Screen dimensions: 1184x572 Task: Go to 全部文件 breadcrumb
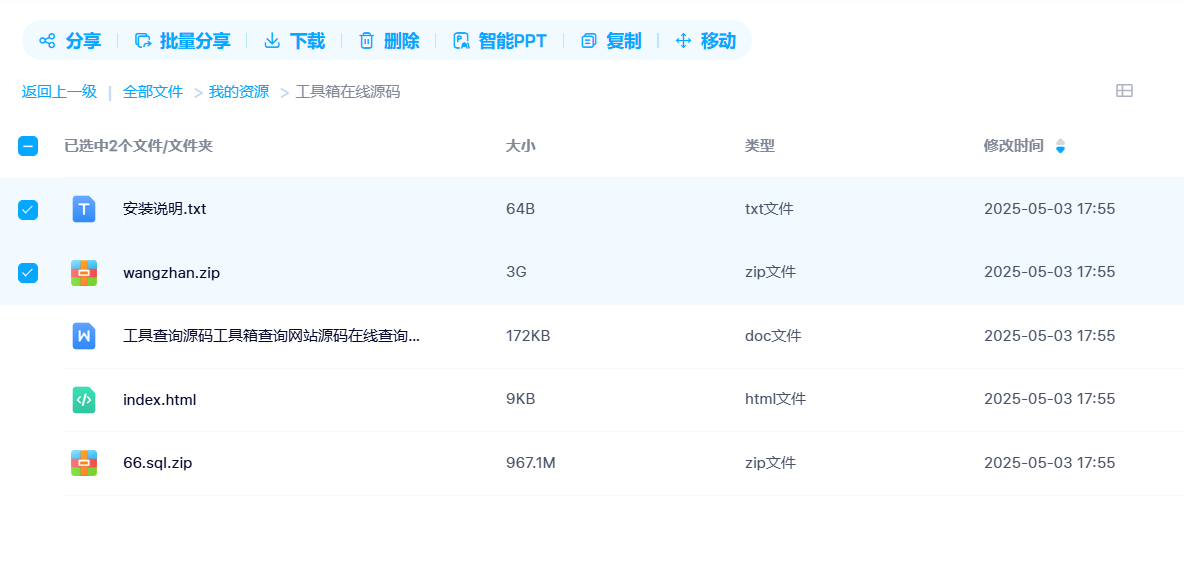point(153,91)
